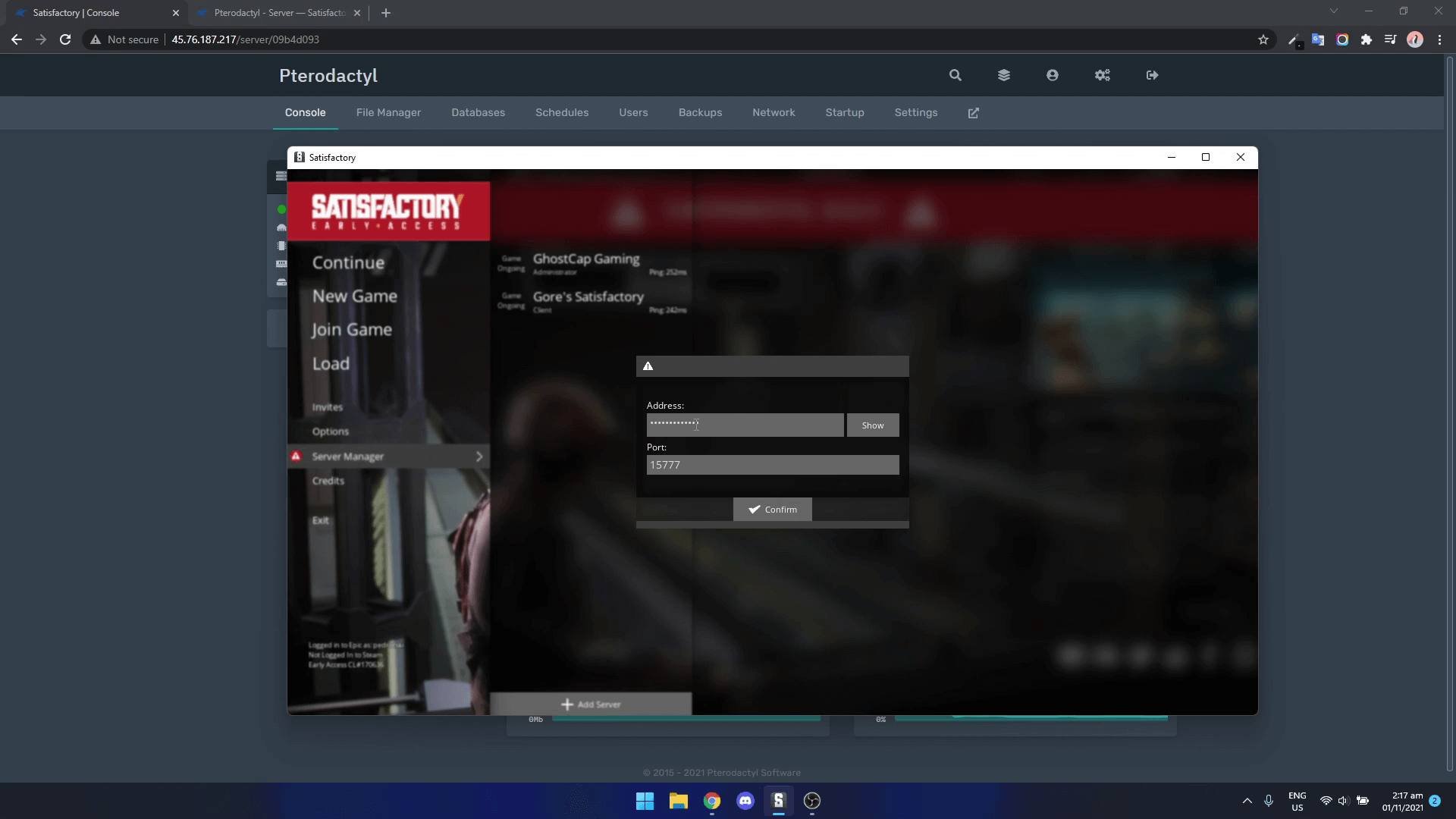Select the GhostCap Gaming server entry
Image resolution: width=1456 pixels, height=819 pixels.
point(591,263)
